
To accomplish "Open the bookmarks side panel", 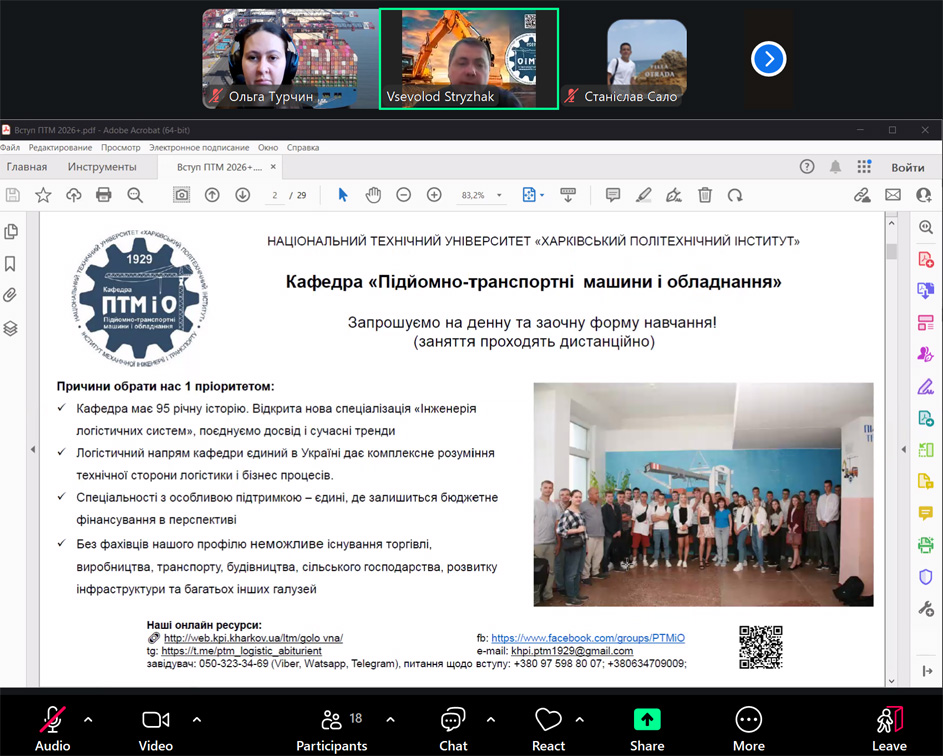I will click(x=11, y=264).
